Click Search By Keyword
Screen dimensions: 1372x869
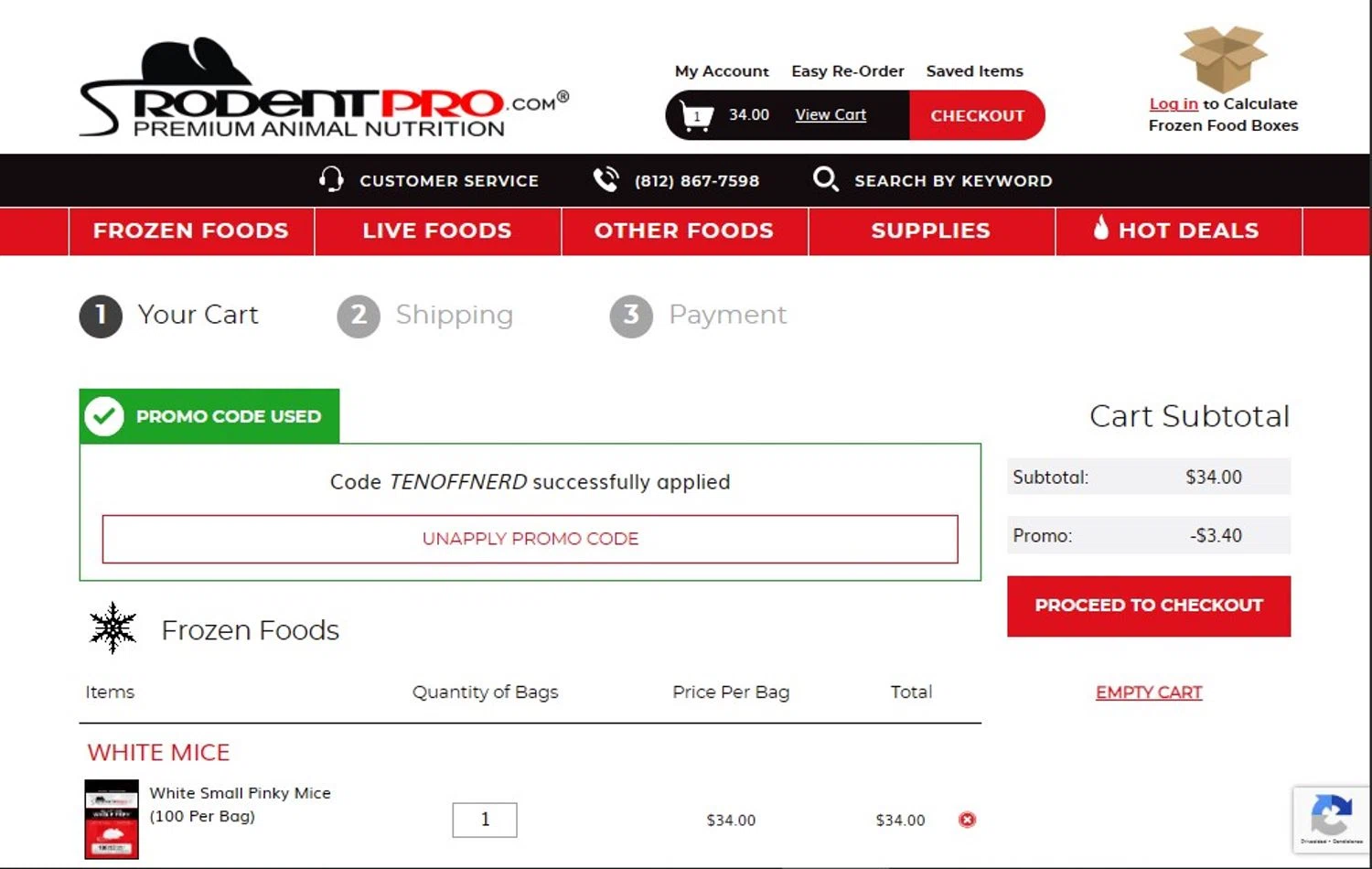pos(953,180)
